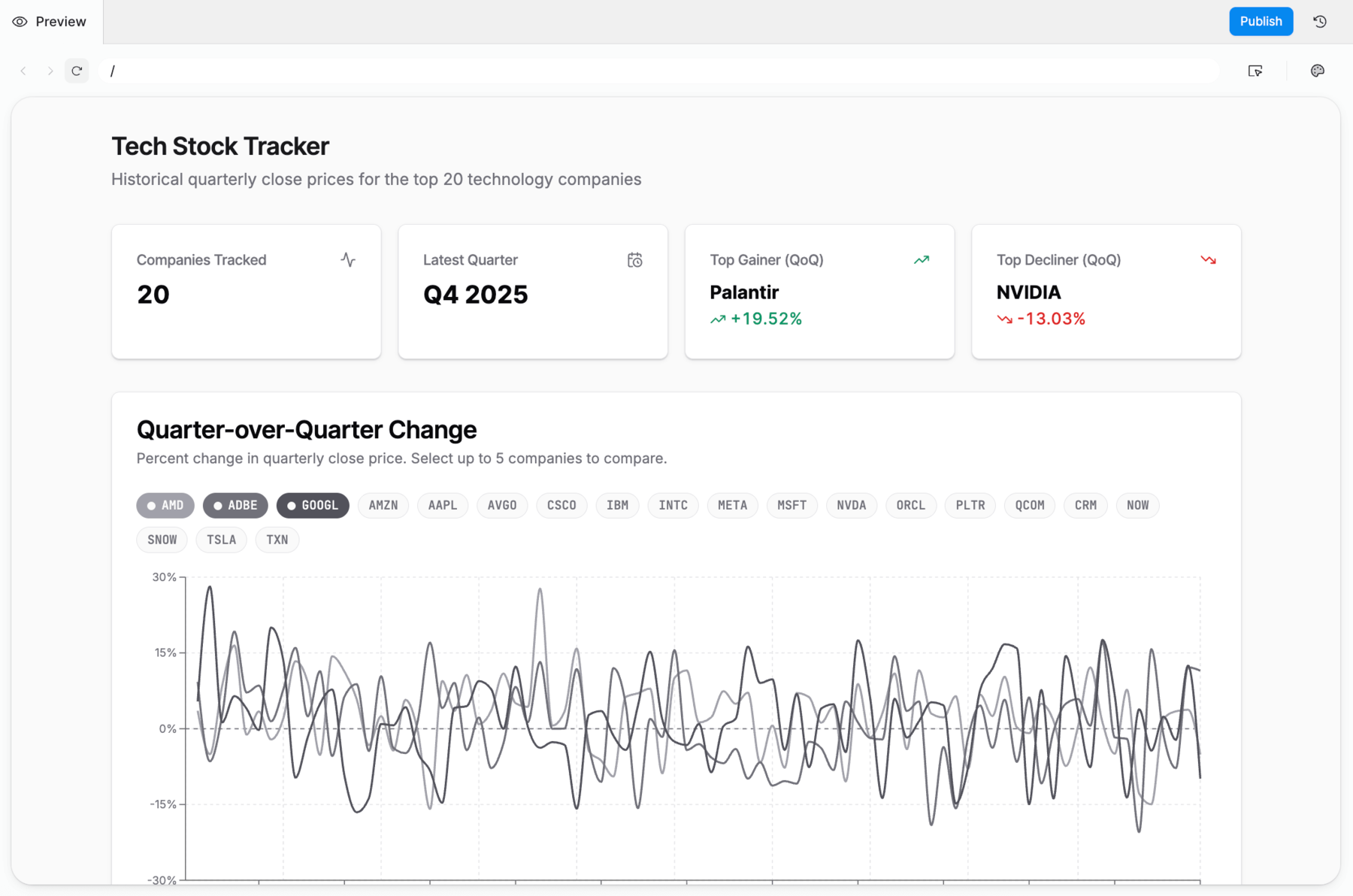Toggle the AVGO chip
Viewport: 1353px width, 896px height.
[502, 506]
